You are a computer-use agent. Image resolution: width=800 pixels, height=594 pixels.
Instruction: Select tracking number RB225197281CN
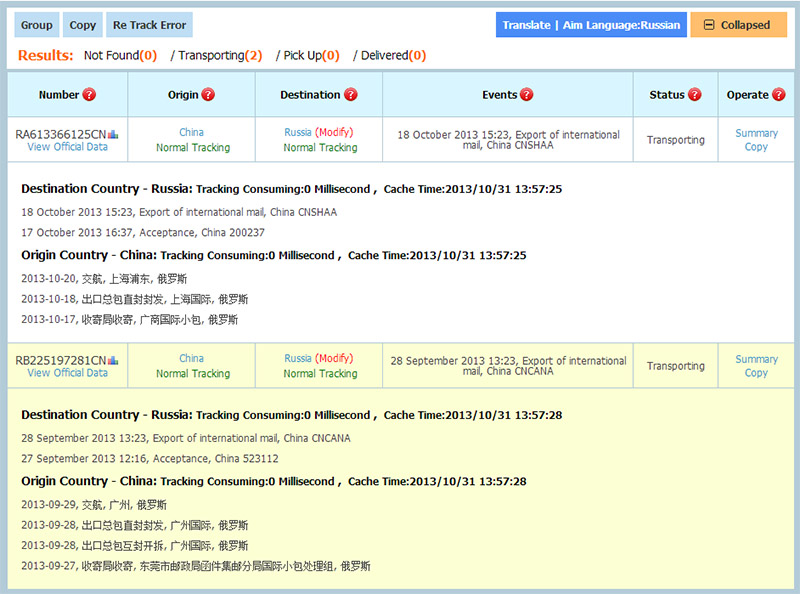pos(61,360)
